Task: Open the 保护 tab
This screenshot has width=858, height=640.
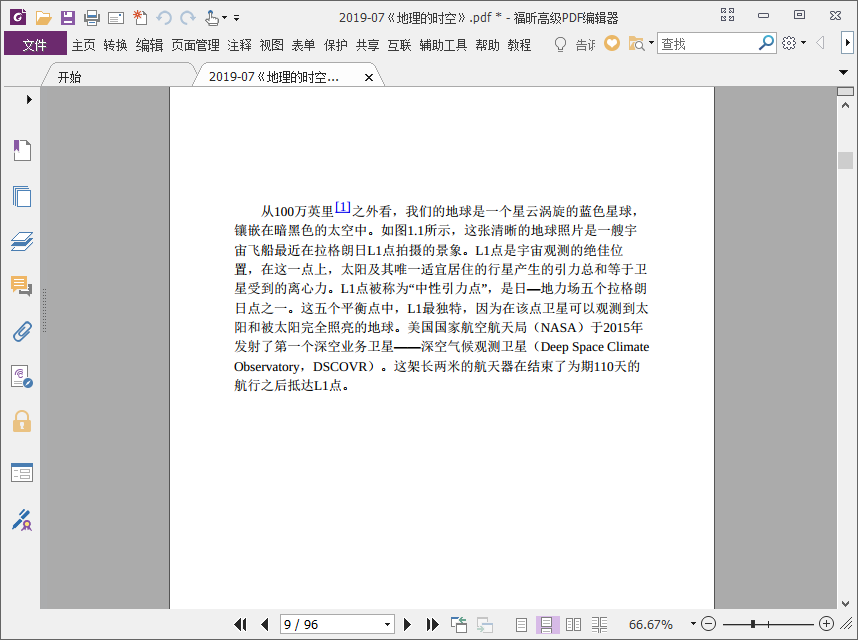Action: (335, 45)
